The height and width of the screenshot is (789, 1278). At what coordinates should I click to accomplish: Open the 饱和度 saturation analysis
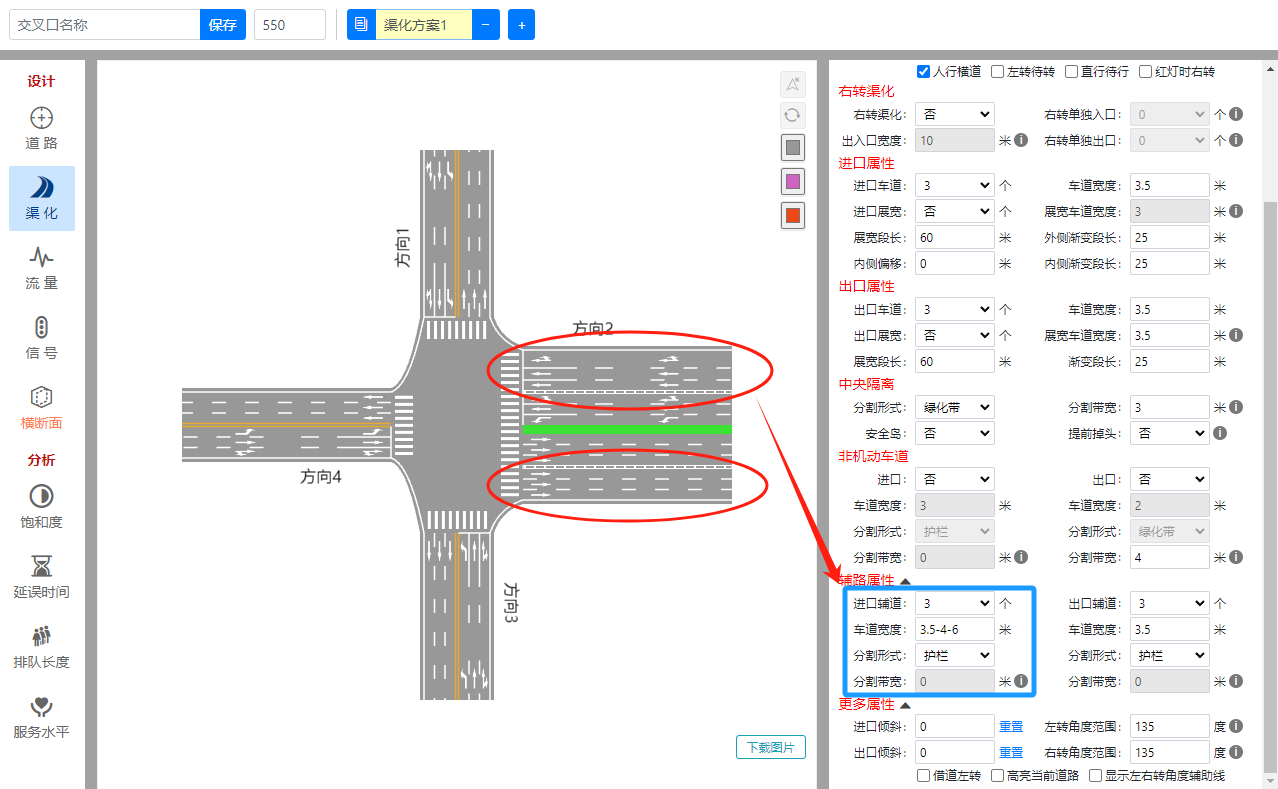[x=42, y=506]
